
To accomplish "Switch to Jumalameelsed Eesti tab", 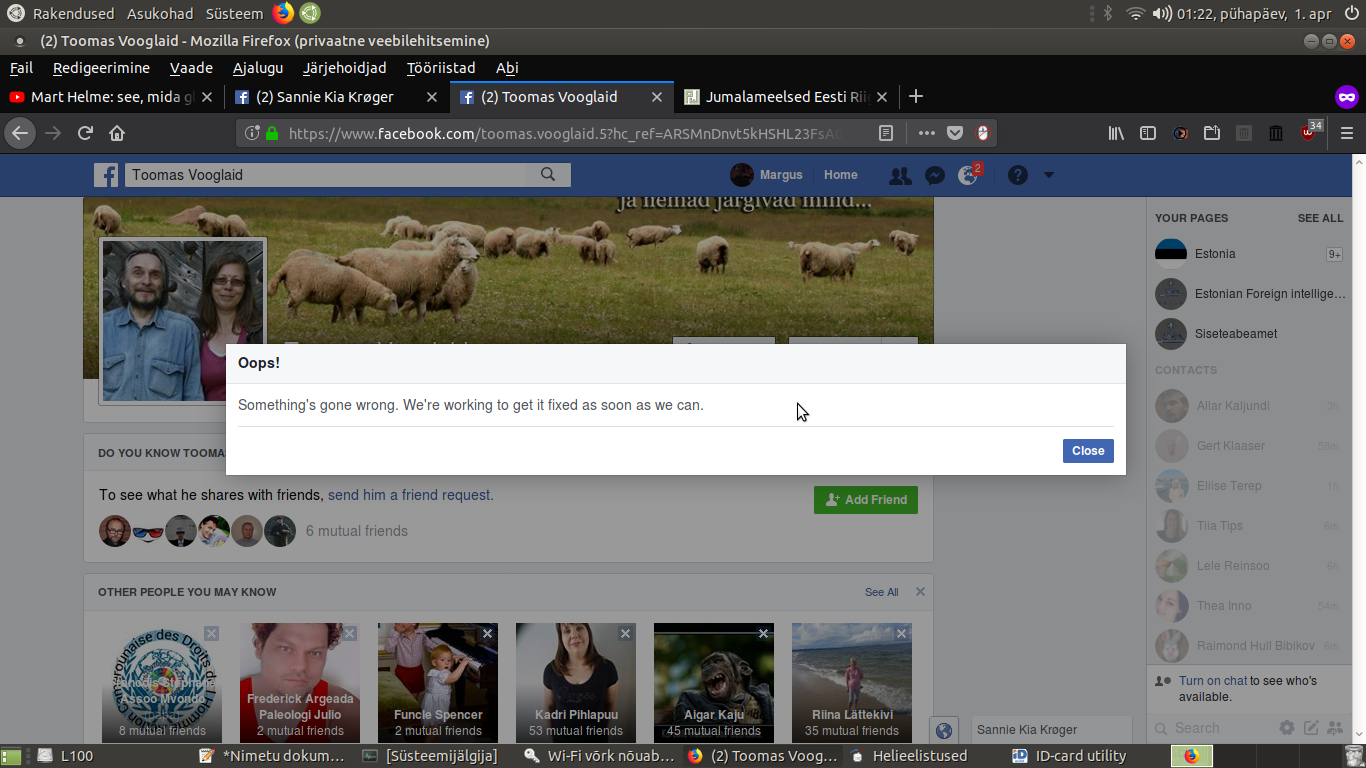I will point(786,97).
